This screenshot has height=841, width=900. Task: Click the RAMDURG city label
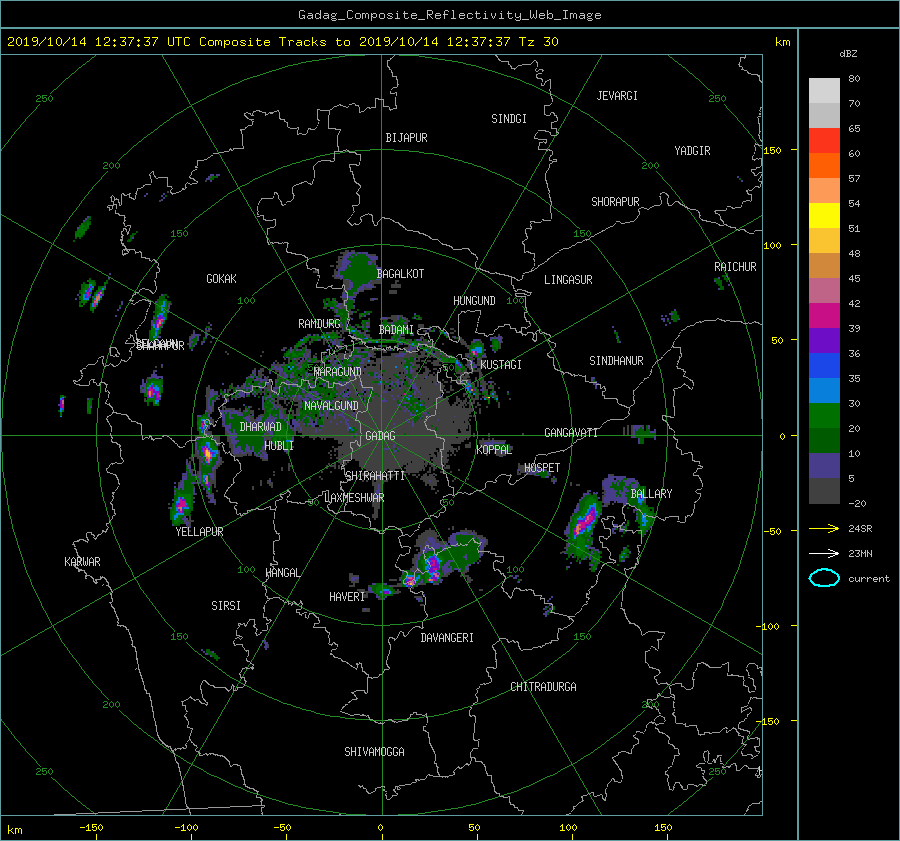tap(319, 324)
